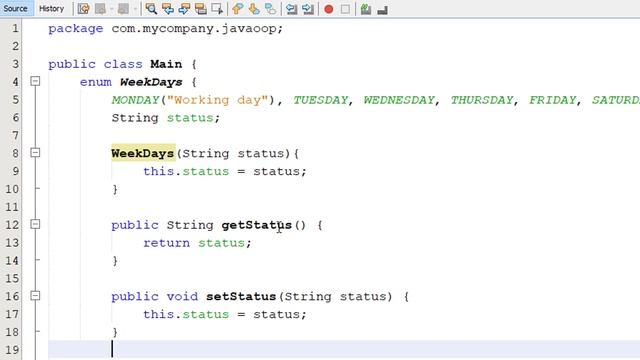The width and height of the screenshot is (640, 360).
Task: Click 'return status;' statement on line 13
Action: (197, 243)
